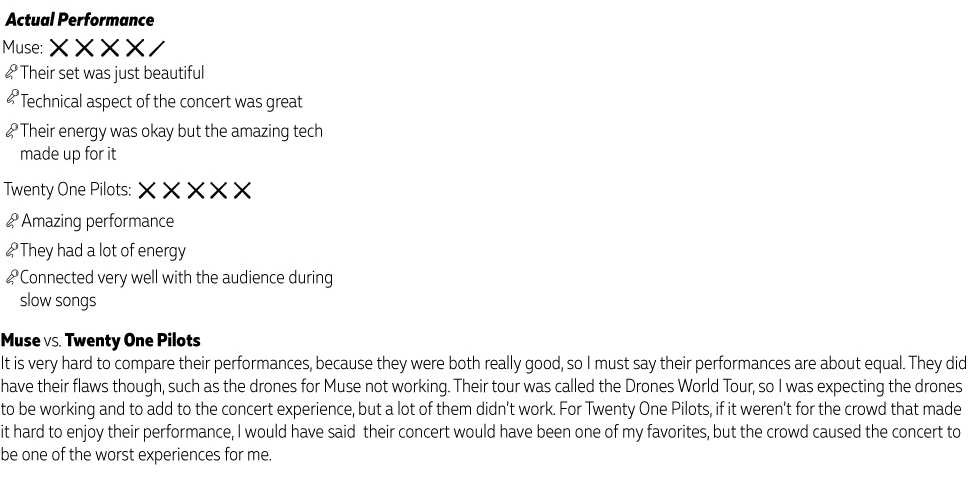The height and width of the screenshot is (488, 972).
Task: Click the half-rating slash mark after Muse's X marks
Action: click(x=157, y=48)
